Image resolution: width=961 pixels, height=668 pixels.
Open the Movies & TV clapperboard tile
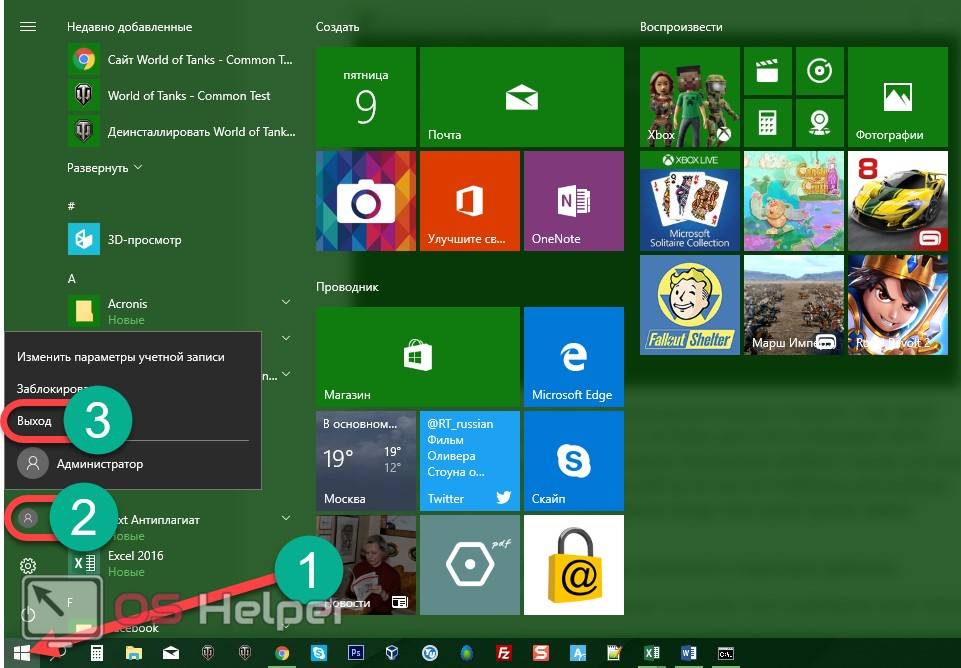[767, 71]
